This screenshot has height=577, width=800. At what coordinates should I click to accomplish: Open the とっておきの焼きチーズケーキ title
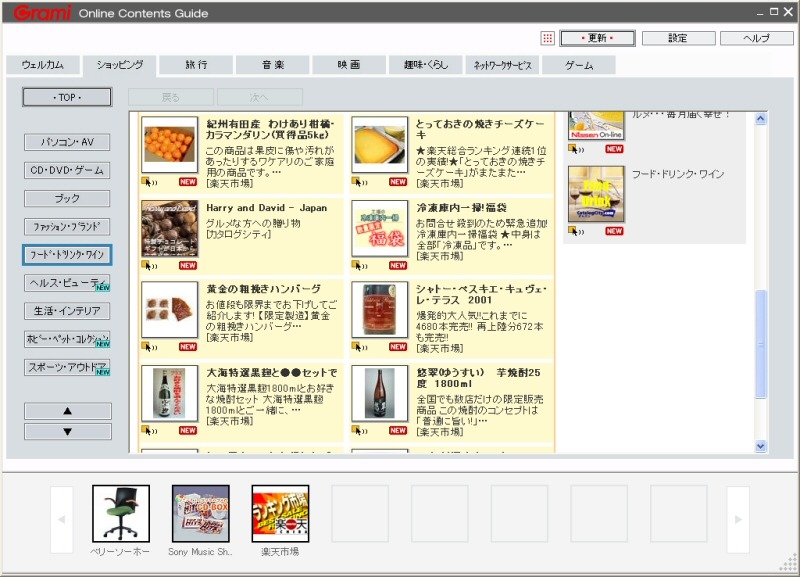tap(480, 129)
